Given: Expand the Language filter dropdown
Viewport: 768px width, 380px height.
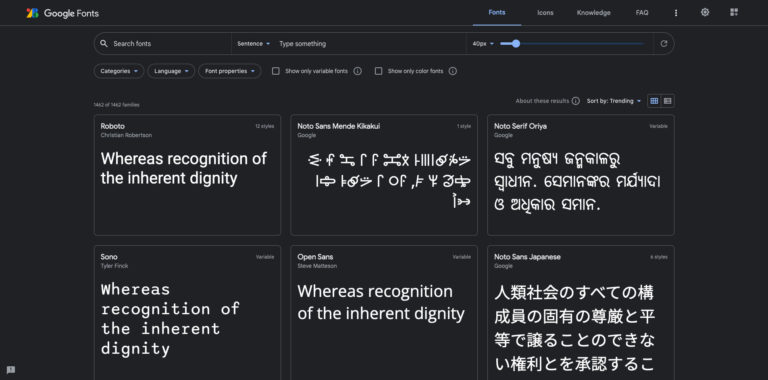Looking at the screenshot, I should [x=171, y=71].
